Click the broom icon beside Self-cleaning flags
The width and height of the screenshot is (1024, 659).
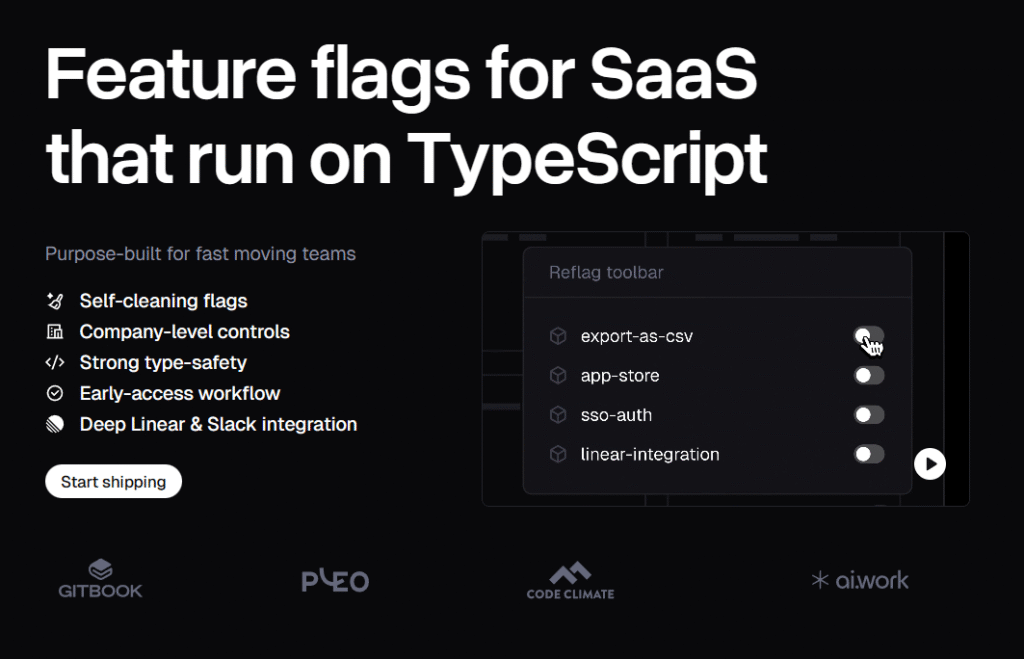point(55,301)
